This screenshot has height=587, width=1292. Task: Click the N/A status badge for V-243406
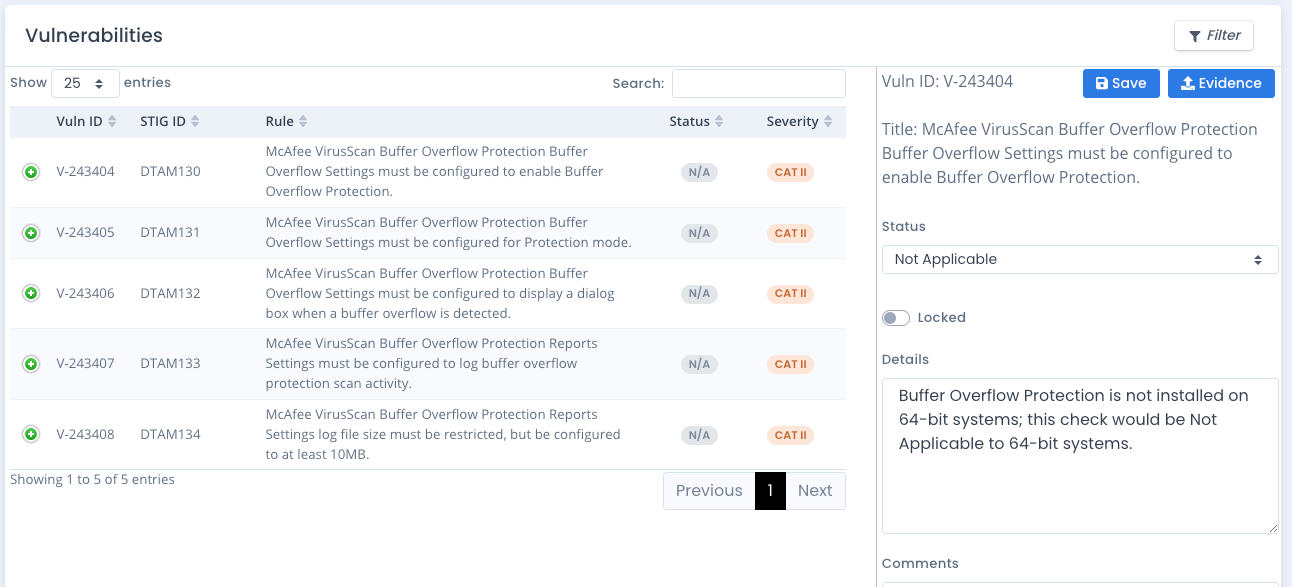tap(698, 294)
